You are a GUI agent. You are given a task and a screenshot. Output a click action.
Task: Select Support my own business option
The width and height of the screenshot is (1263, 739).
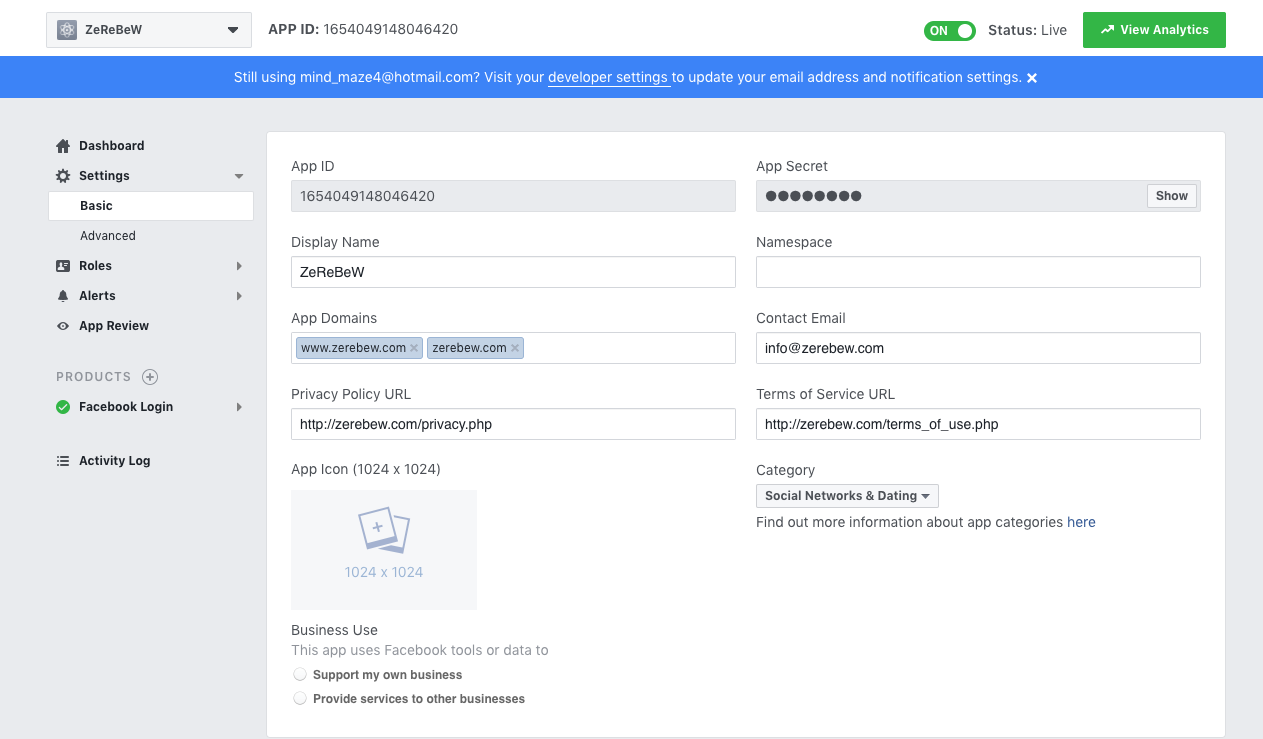300,675
